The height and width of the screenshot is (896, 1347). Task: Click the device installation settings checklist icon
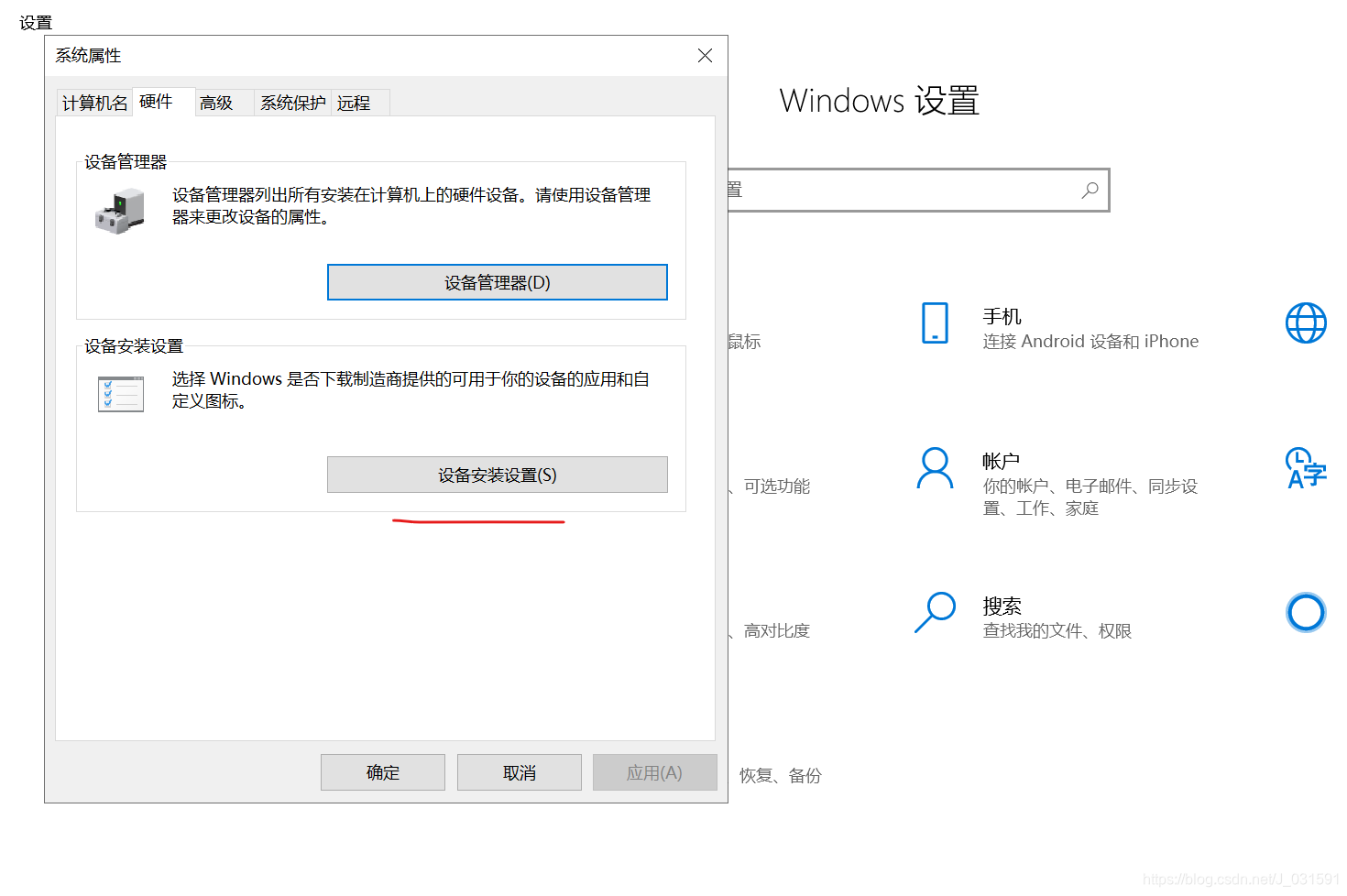pos(121,395)
